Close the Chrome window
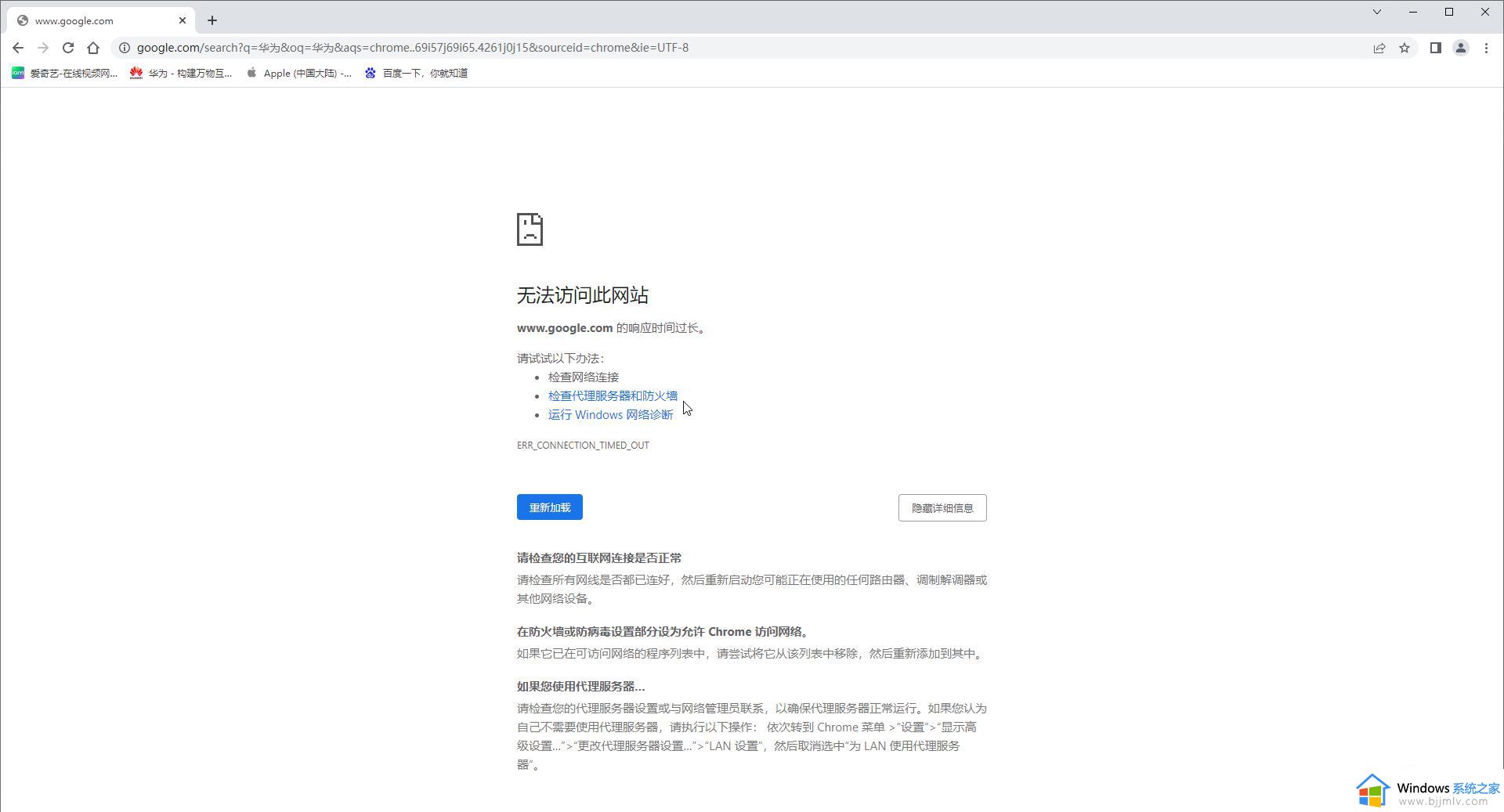Screen dimensions: 1504x812 [x=1485, y=12]
